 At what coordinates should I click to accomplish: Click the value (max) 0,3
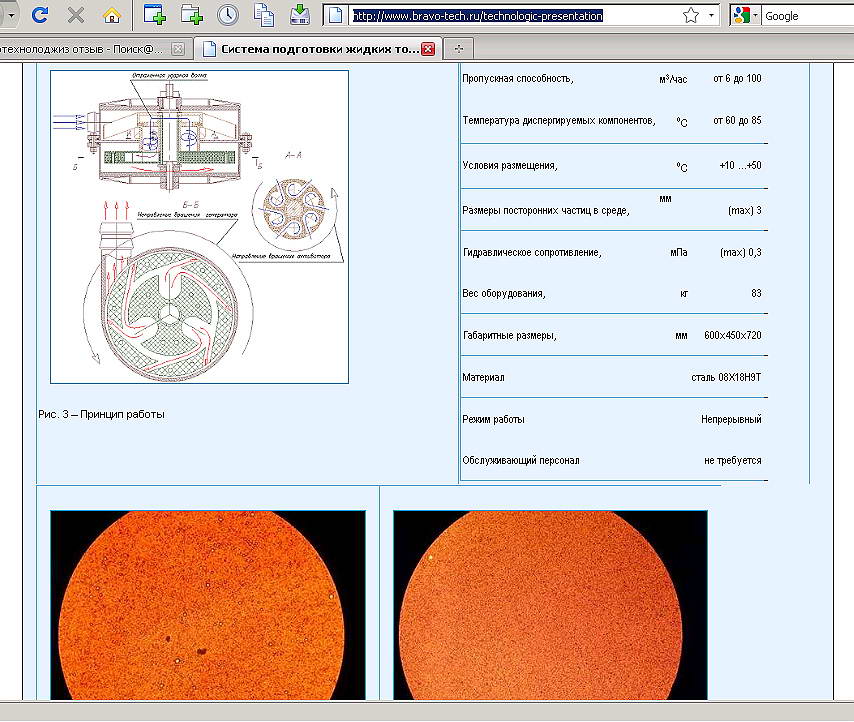coord(741,253)
